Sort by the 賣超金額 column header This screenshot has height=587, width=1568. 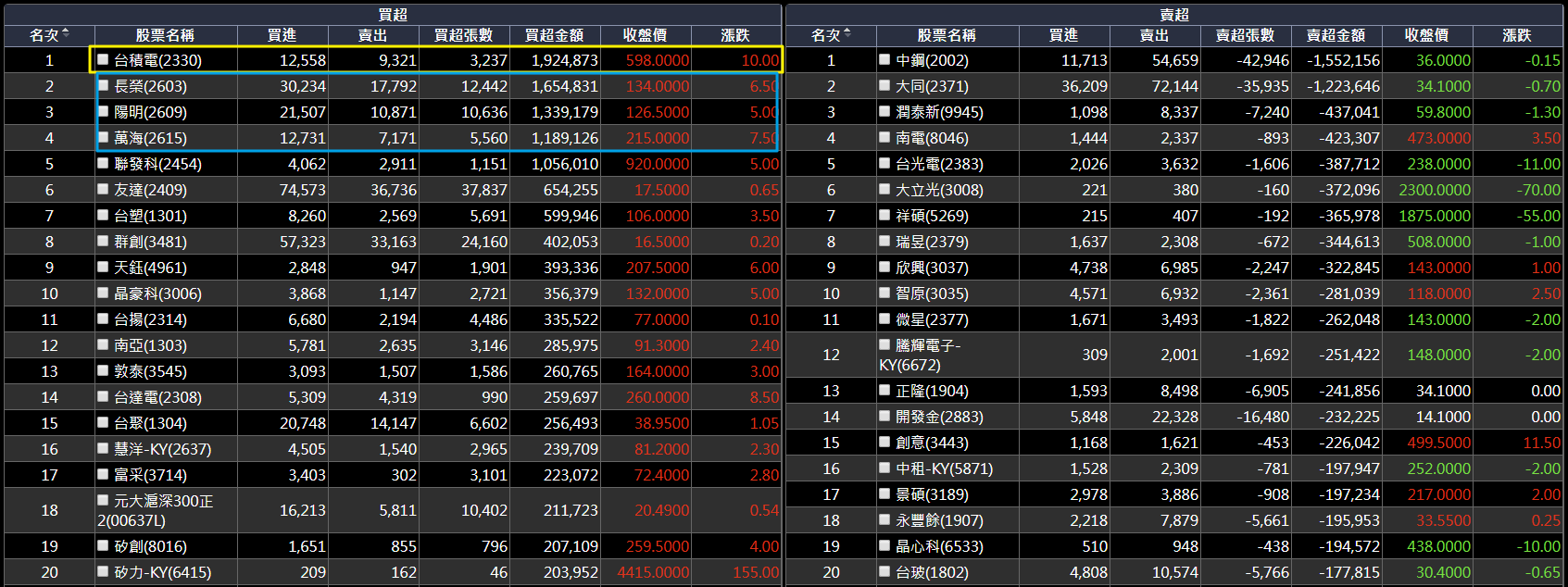pyautogui.click(x=1336, y=35)
